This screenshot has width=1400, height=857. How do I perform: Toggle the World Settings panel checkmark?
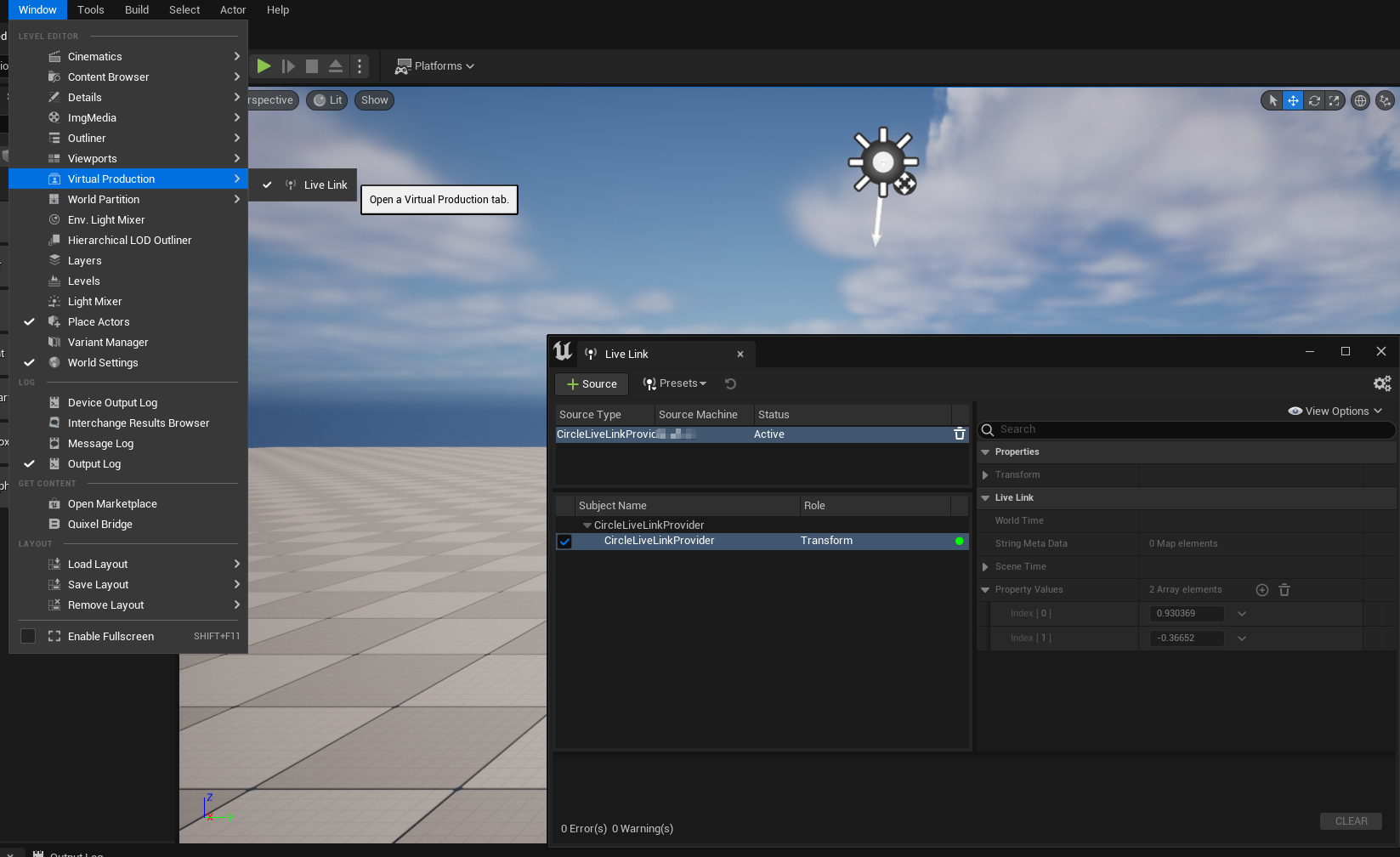[29, 362]
